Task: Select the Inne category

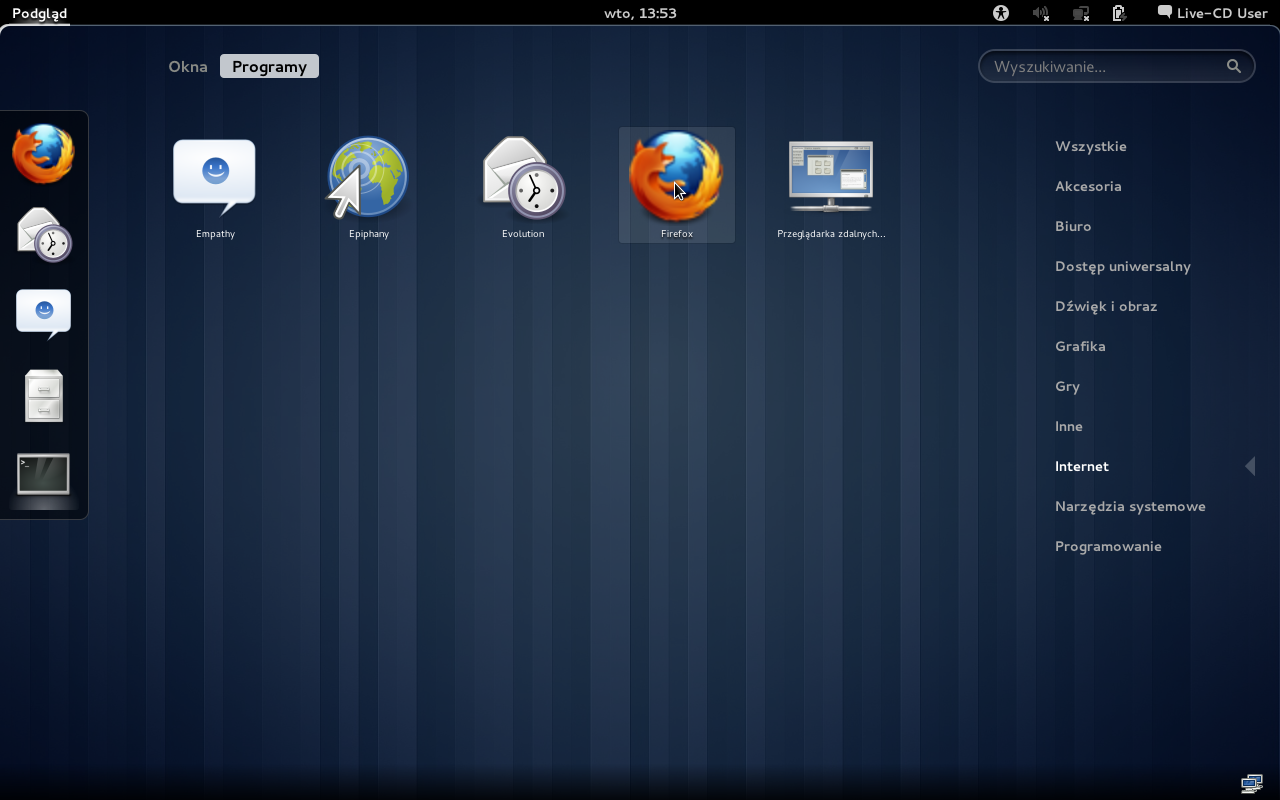Action: 1068,426
